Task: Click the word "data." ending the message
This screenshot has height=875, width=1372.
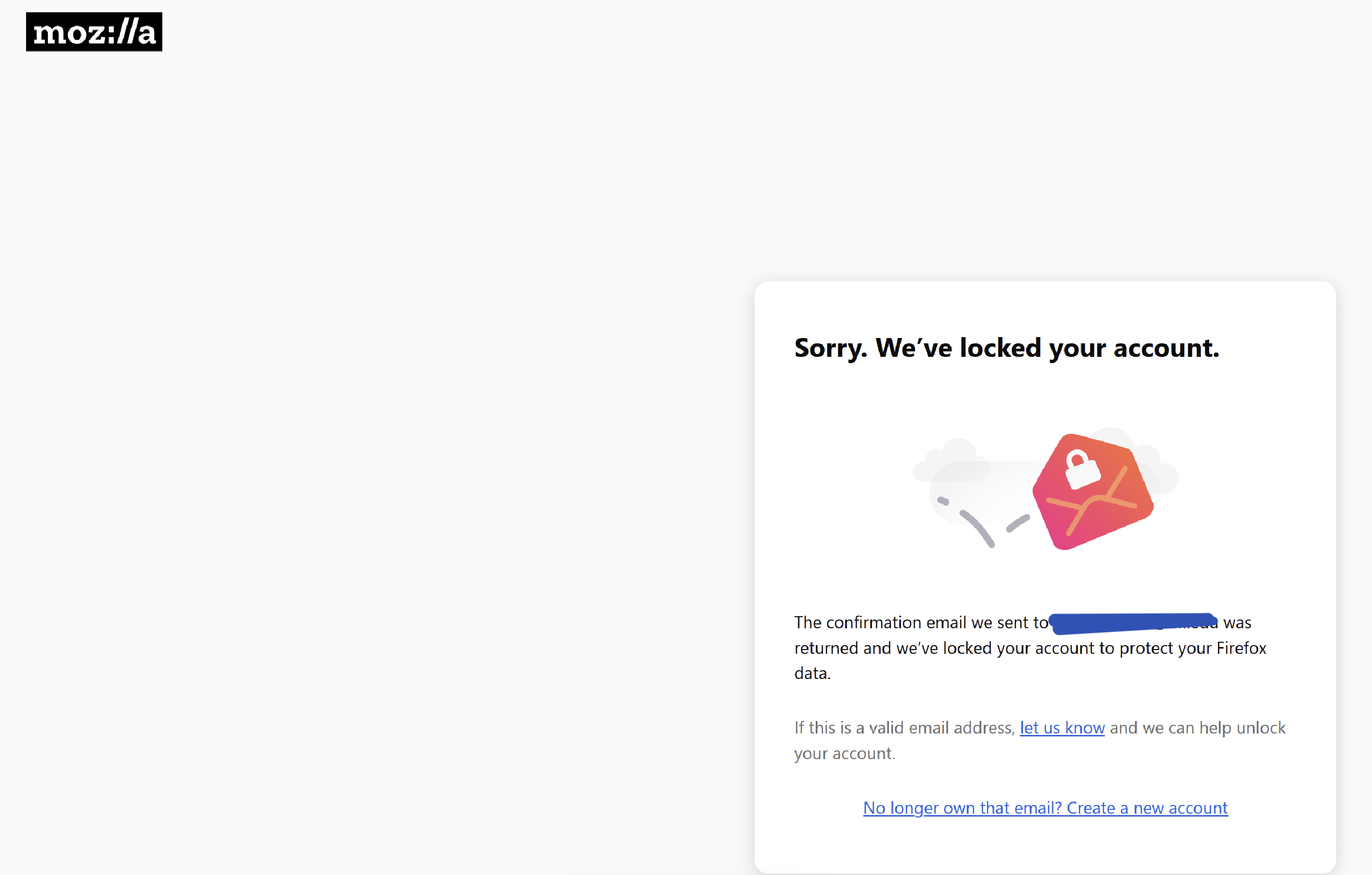Action: tap(813, 673)
